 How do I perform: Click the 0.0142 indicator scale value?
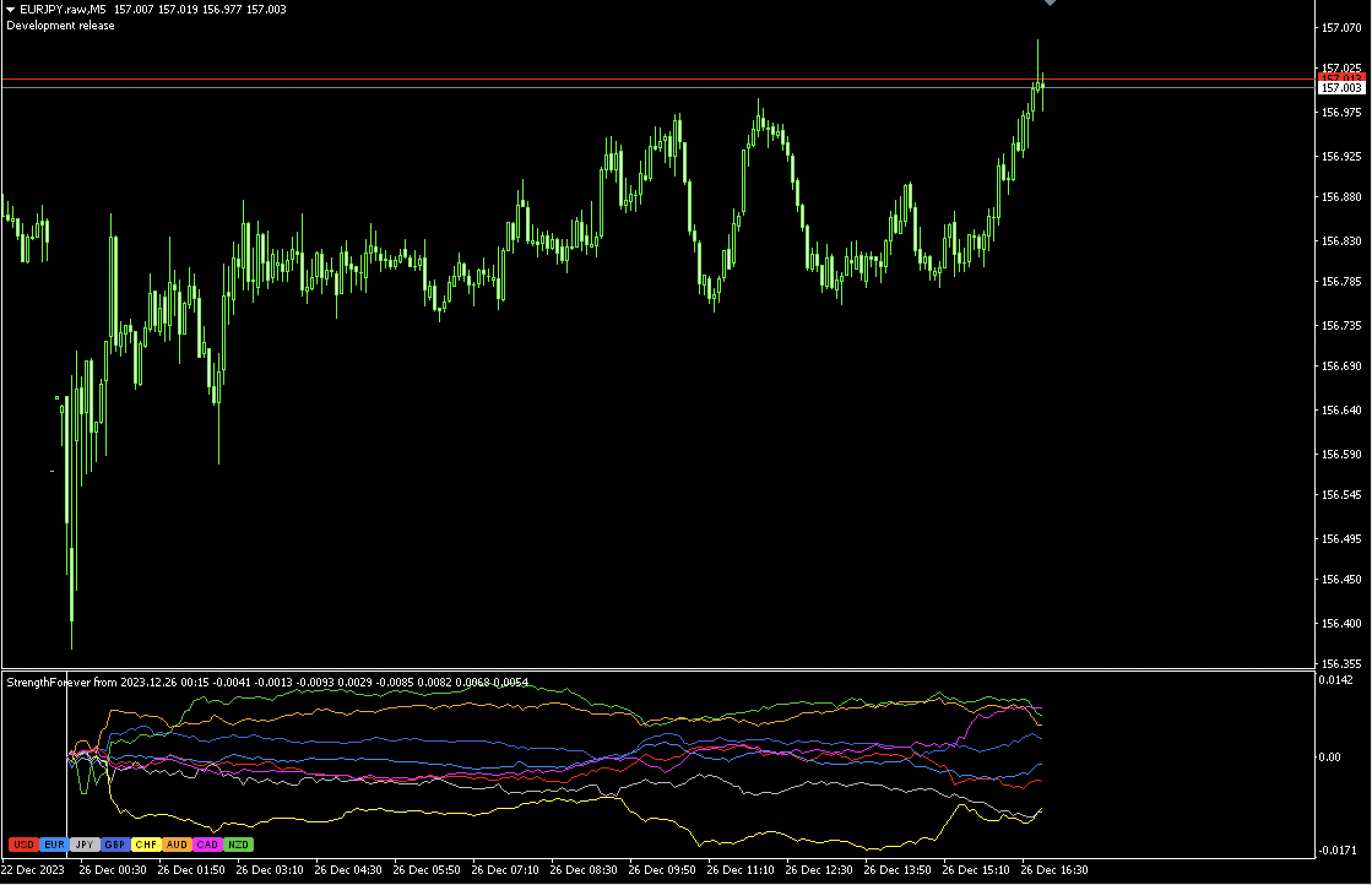pos(1335,680)
